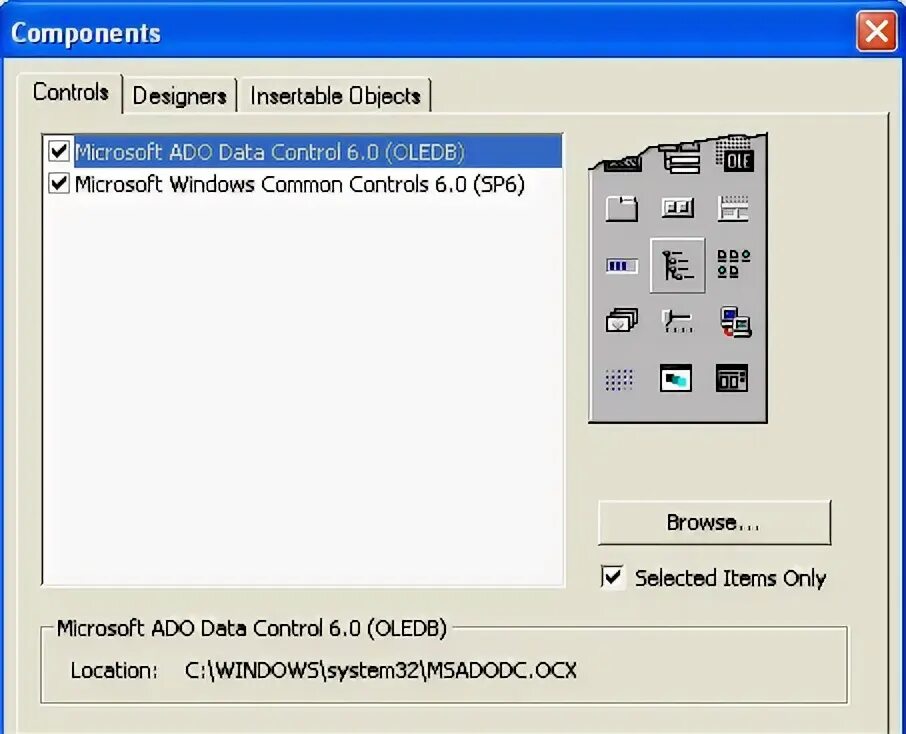Open the Designers tab
The width and height of the screenshot is (906, 734).
(180, 96)
